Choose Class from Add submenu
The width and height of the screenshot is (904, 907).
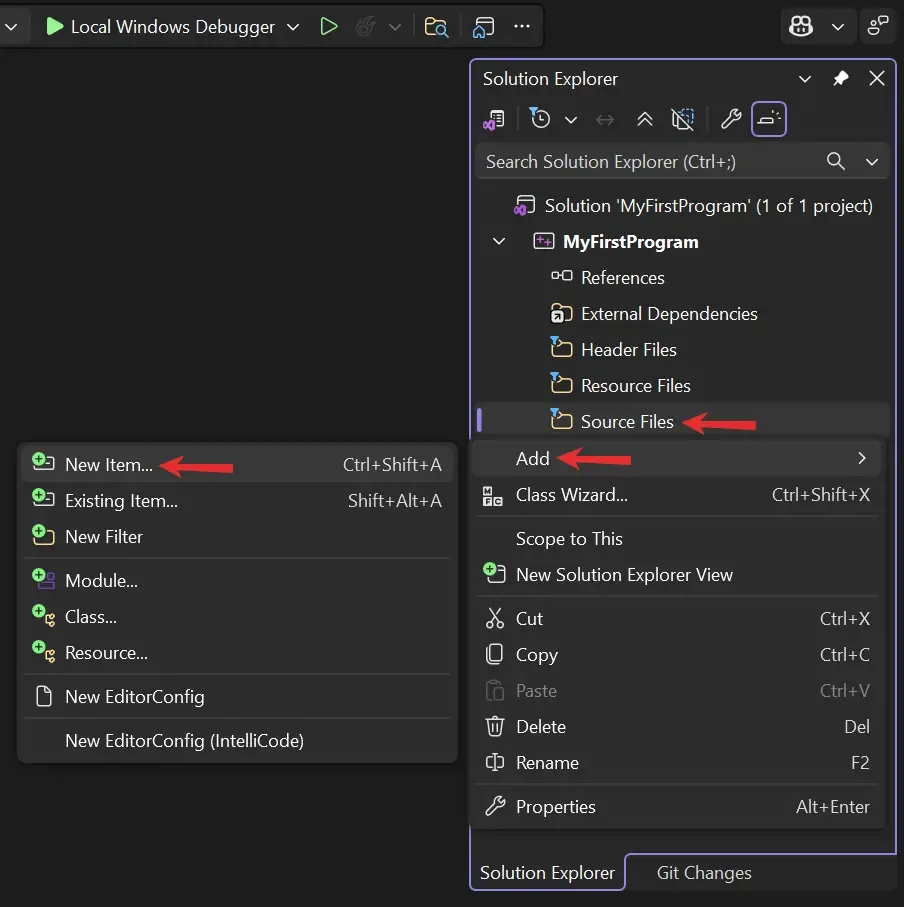pos(237,617)
